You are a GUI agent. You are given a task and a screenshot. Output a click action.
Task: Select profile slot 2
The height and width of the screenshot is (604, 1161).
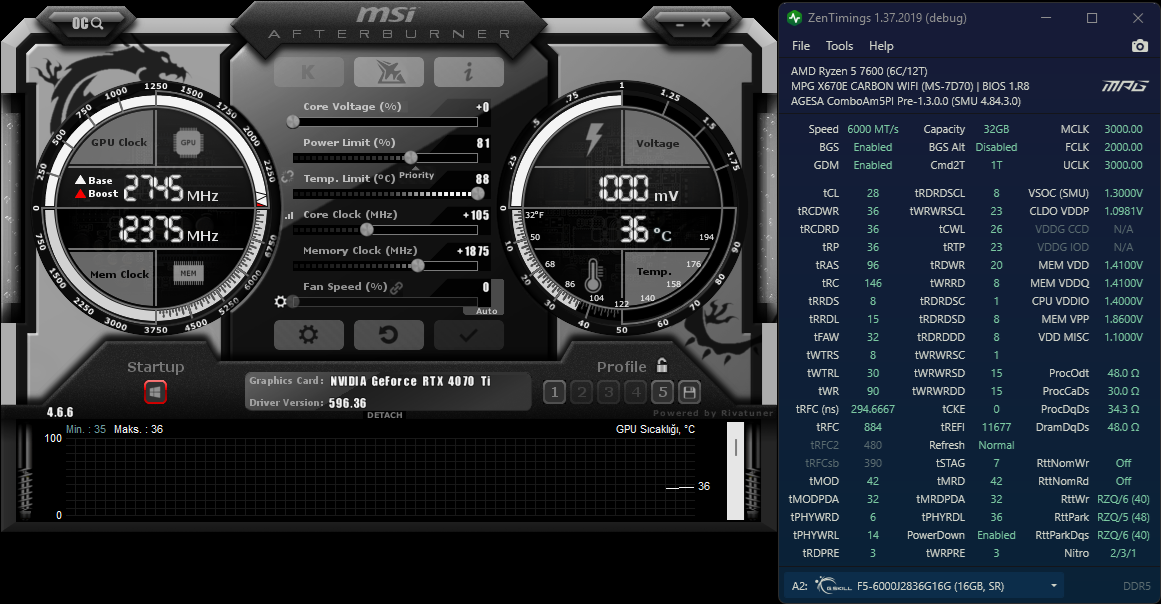pyautogui.click(x=582, y=392)
